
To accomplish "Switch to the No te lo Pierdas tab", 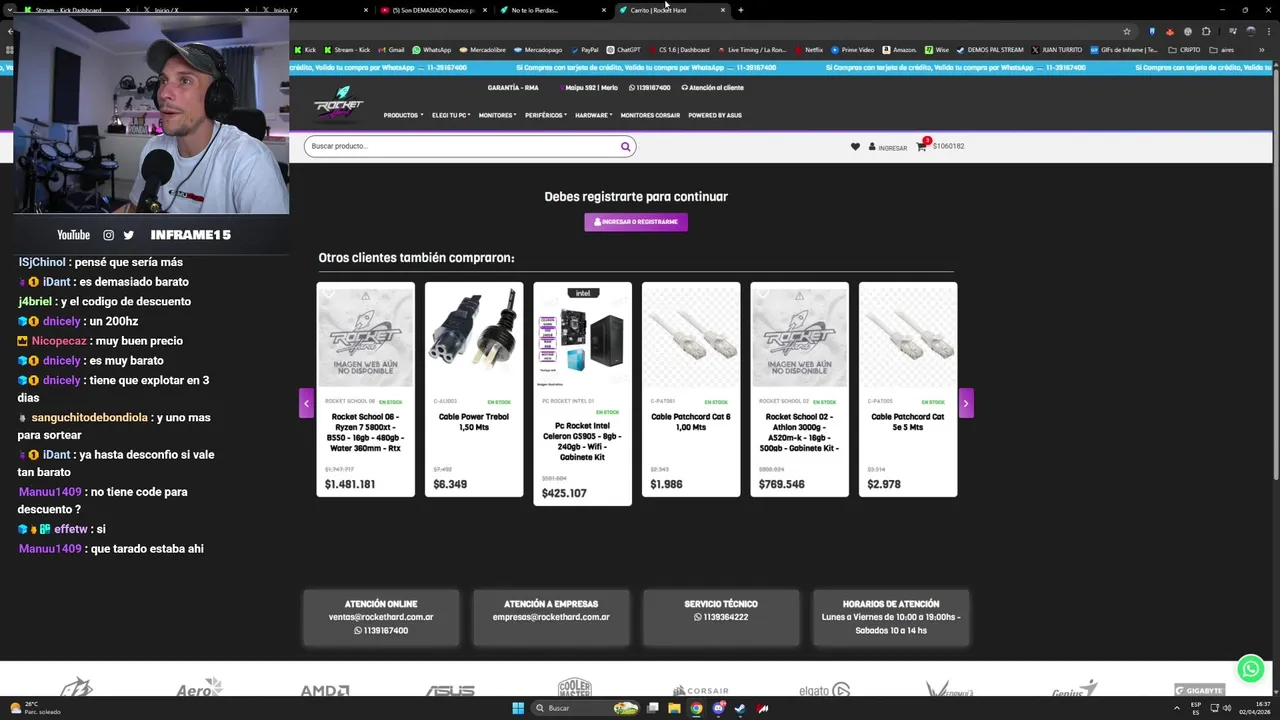I will click(553, 10).
